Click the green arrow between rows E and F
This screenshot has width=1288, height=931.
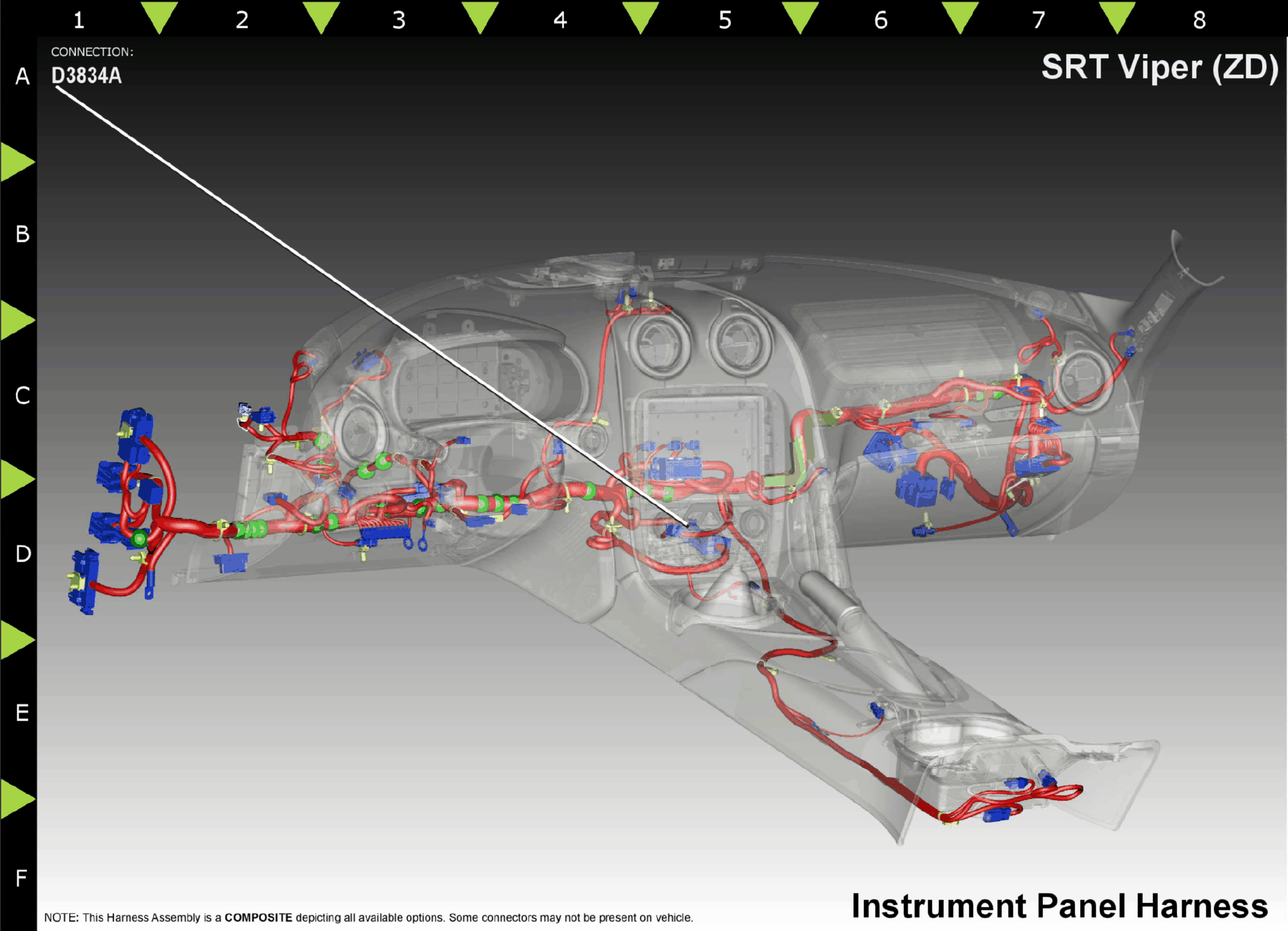tap(16, 799)
